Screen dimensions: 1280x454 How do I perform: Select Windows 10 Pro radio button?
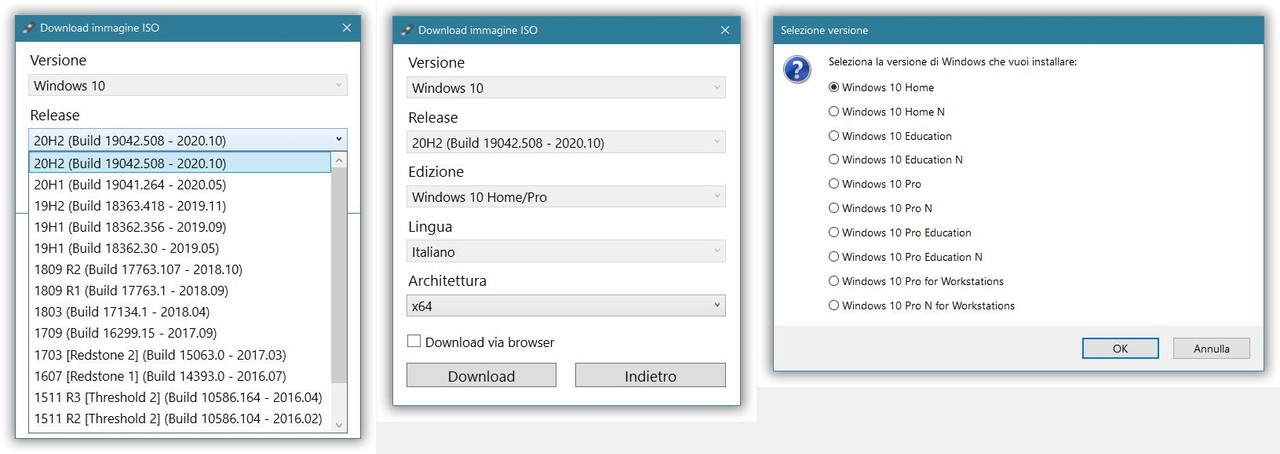[x=834, y=184]
